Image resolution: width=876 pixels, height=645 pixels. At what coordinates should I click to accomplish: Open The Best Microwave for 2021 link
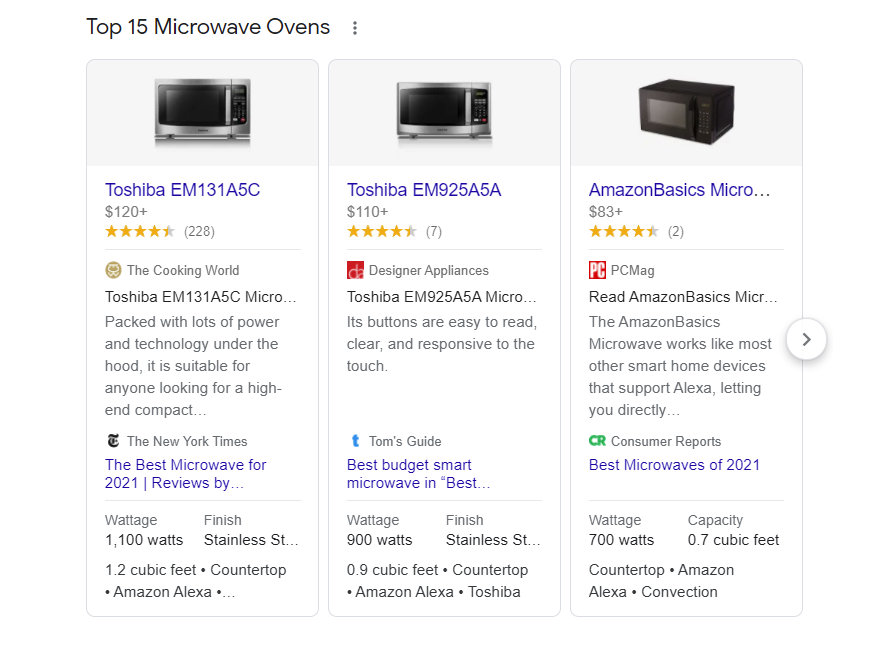[x=185, y=474]
